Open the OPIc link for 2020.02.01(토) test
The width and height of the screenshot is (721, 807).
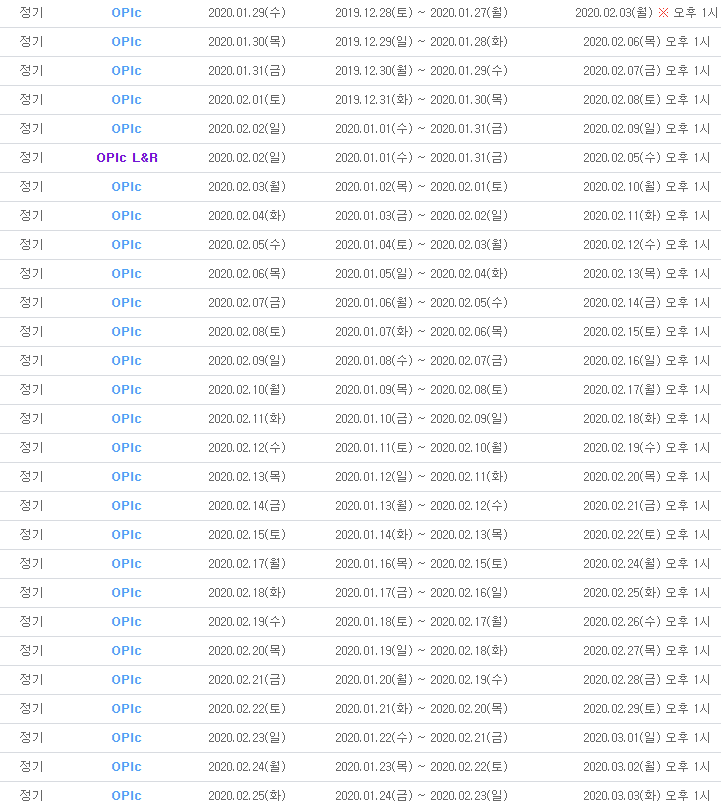click(127, 99)
